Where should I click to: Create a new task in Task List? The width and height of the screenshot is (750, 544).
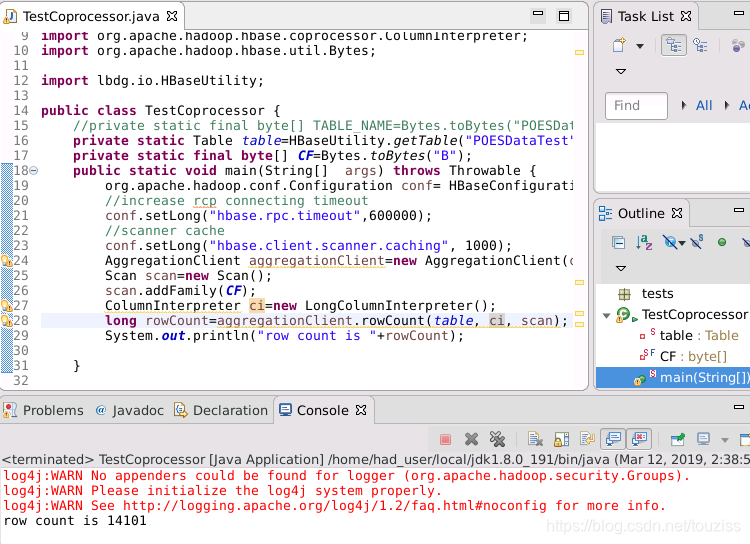[x=619, y=45]
